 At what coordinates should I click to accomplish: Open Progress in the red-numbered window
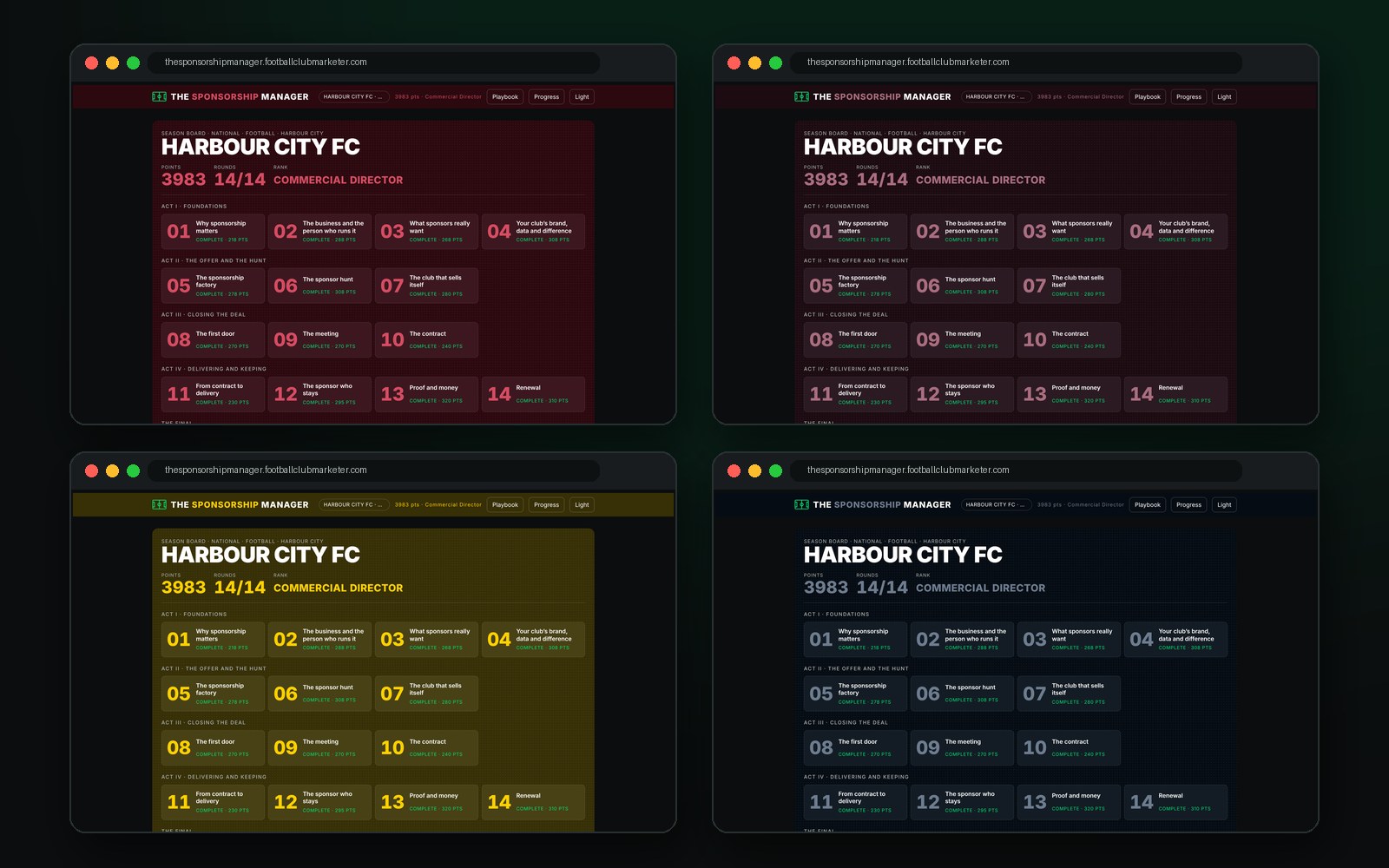point(547,96)
